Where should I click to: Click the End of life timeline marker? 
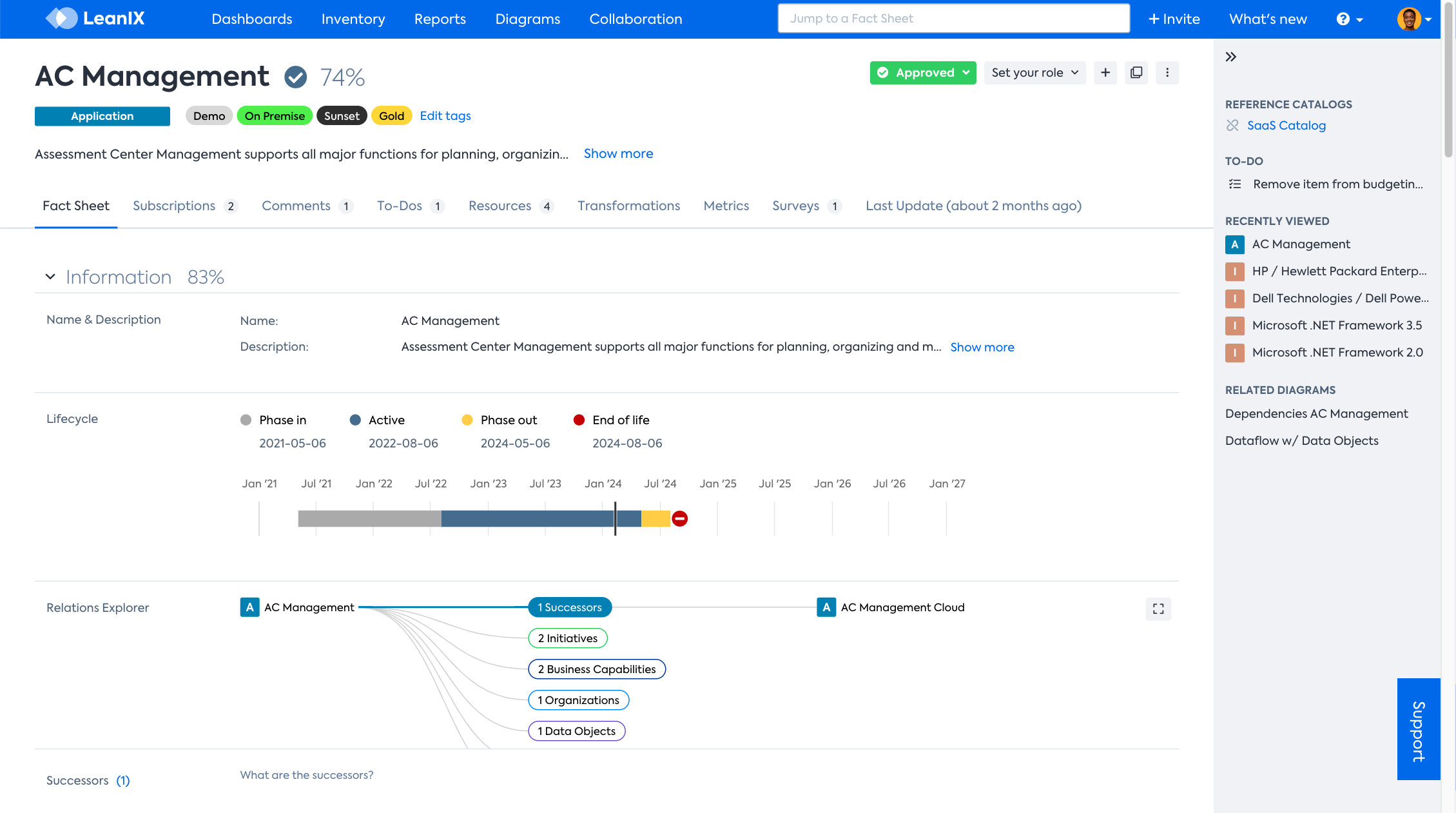(x=679, y=518)
